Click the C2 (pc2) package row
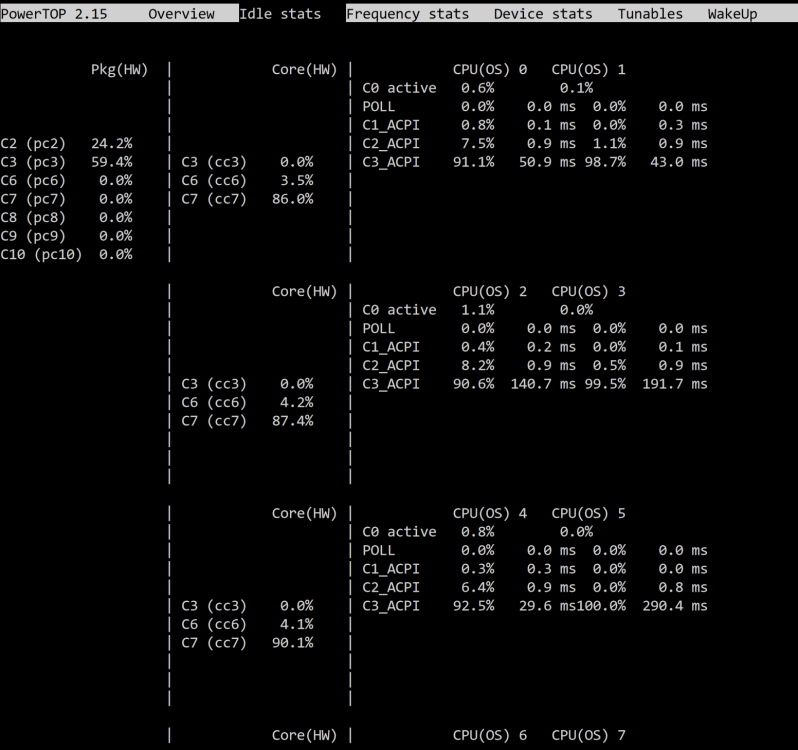 tap(66, 143)
